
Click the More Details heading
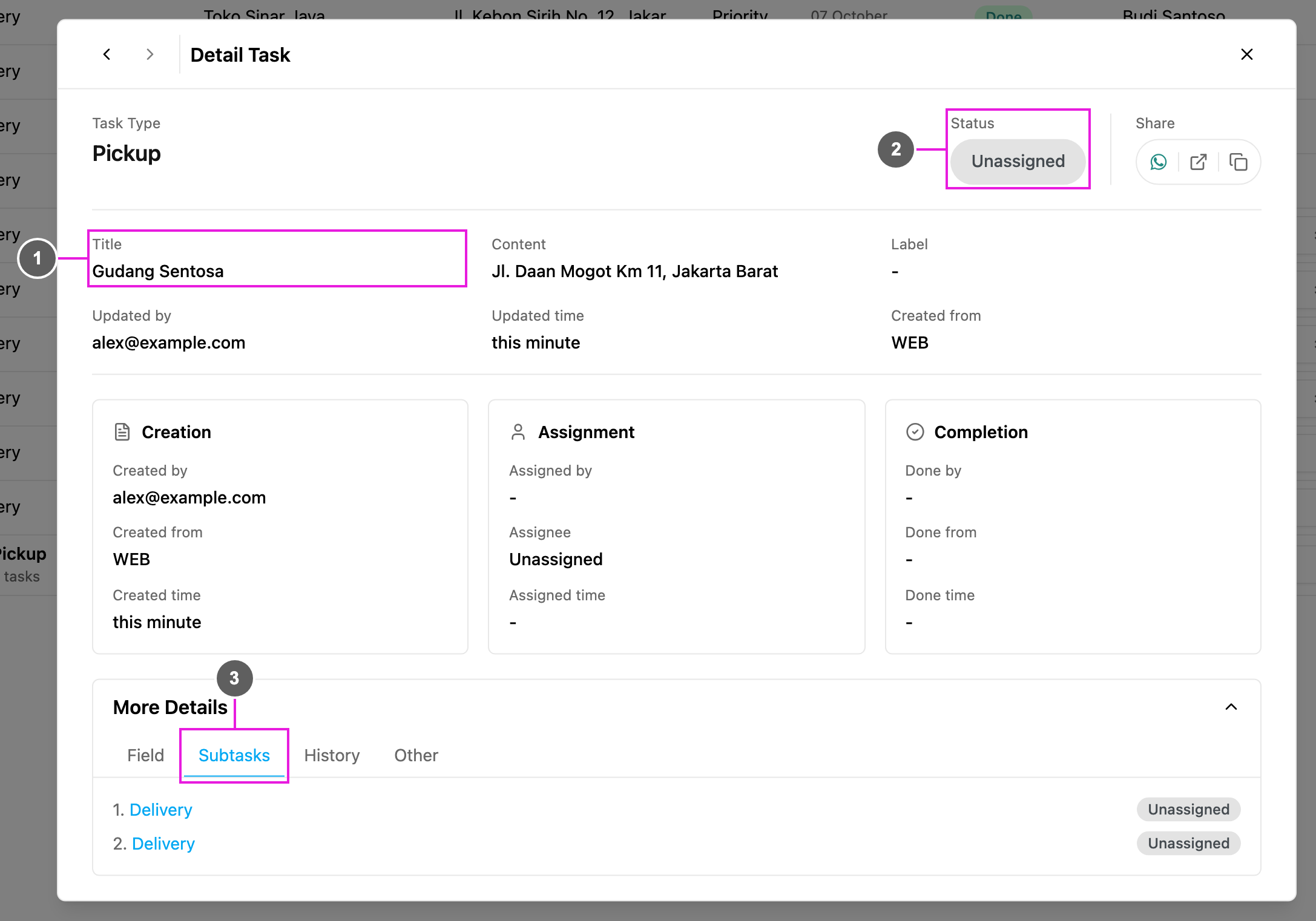point(170,707)
